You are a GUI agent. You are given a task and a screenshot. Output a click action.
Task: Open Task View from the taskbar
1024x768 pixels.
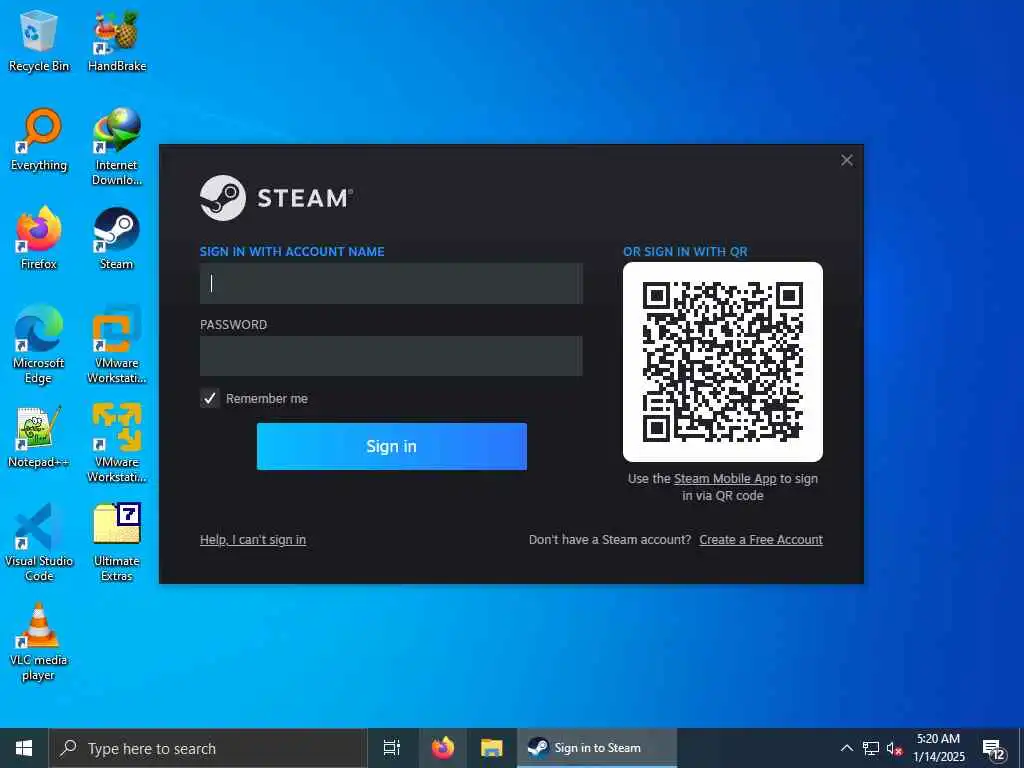point(391,748)
